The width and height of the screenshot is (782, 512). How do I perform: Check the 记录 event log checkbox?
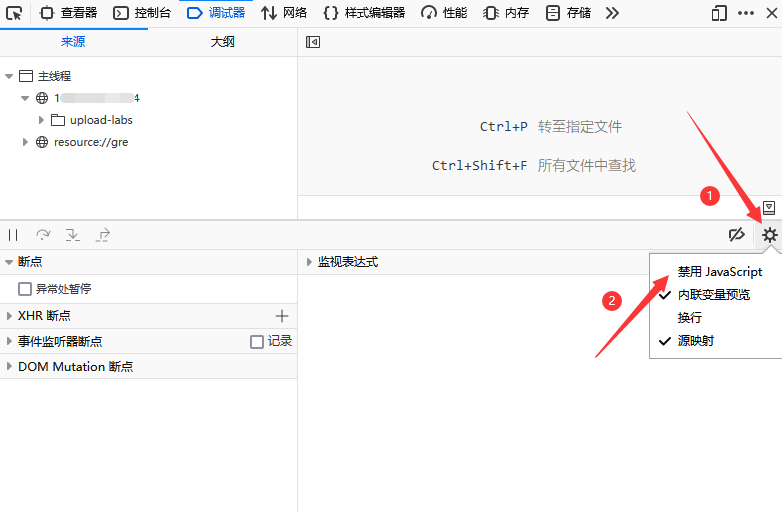tap(257, 341)
